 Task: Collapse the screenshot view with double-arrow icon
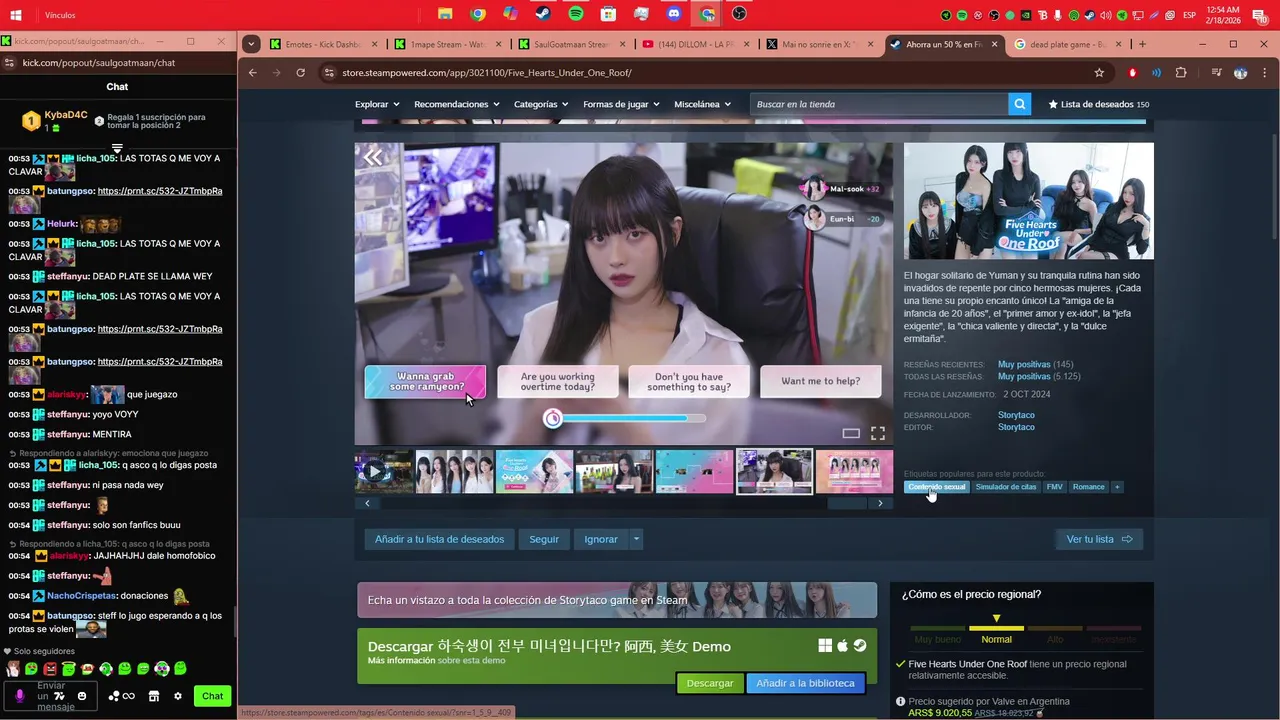pyautogui.click(x=373, y=157)
